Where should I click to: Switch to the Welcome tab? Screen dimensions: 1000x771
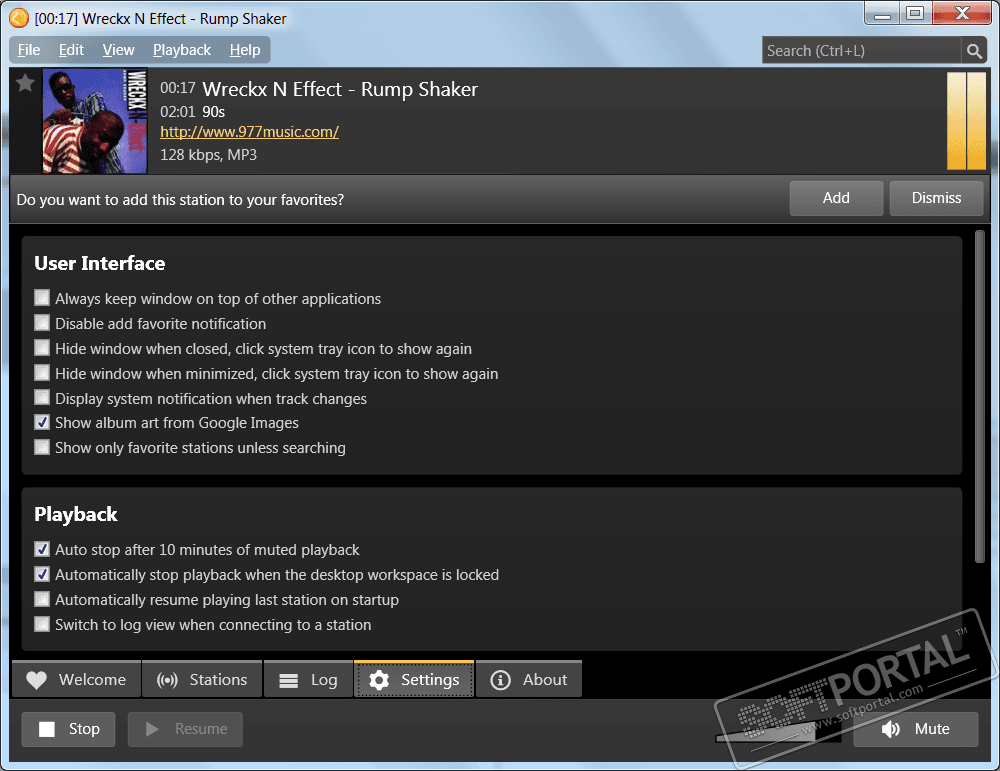[x=76, y=679]
